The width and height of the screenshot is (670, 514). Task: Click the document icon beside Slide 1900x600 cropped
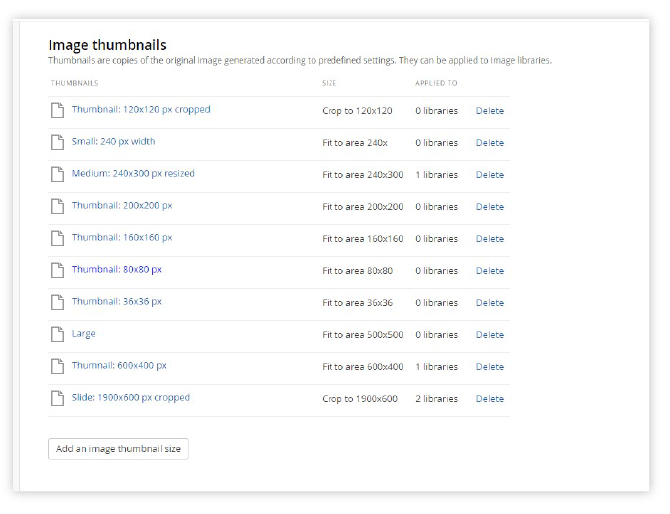click(56, 398)
